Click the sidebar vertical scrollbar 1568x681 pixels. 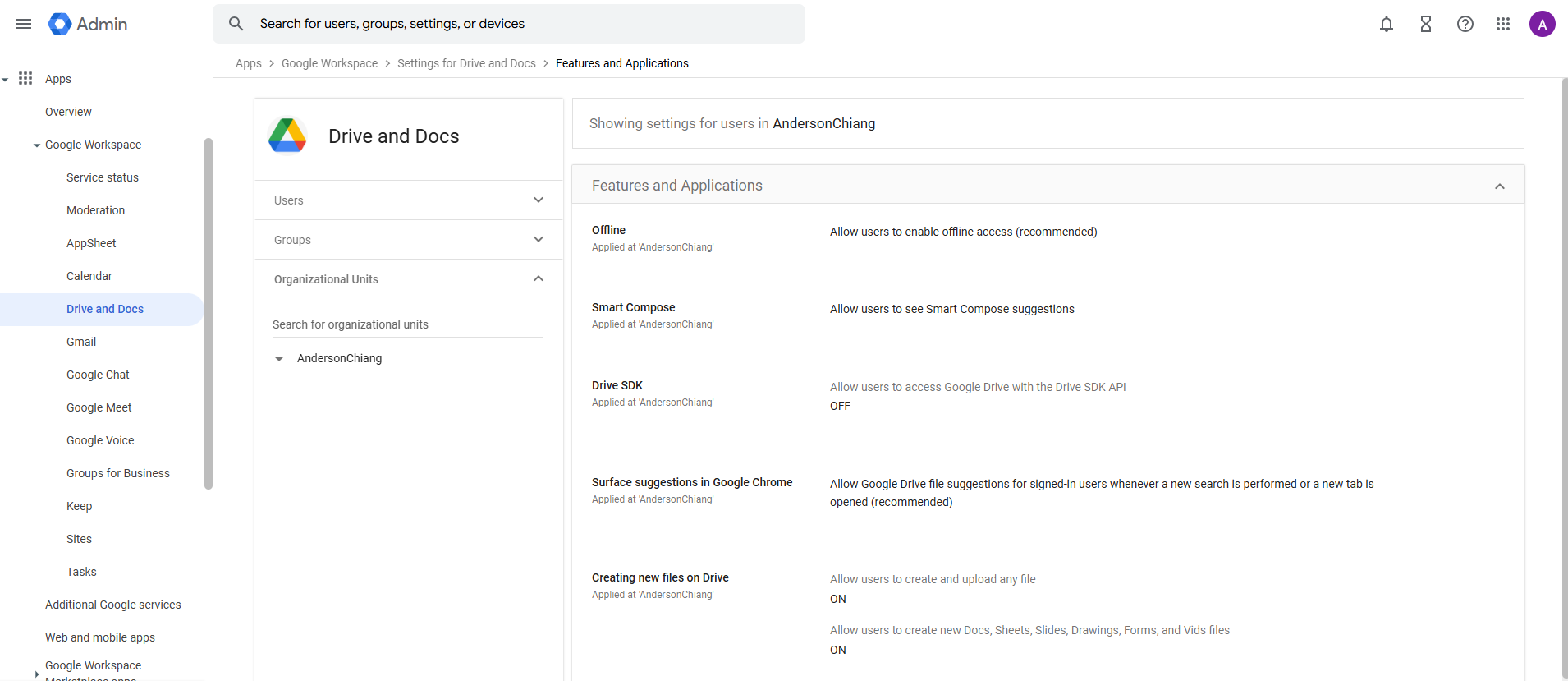(209, 314)
